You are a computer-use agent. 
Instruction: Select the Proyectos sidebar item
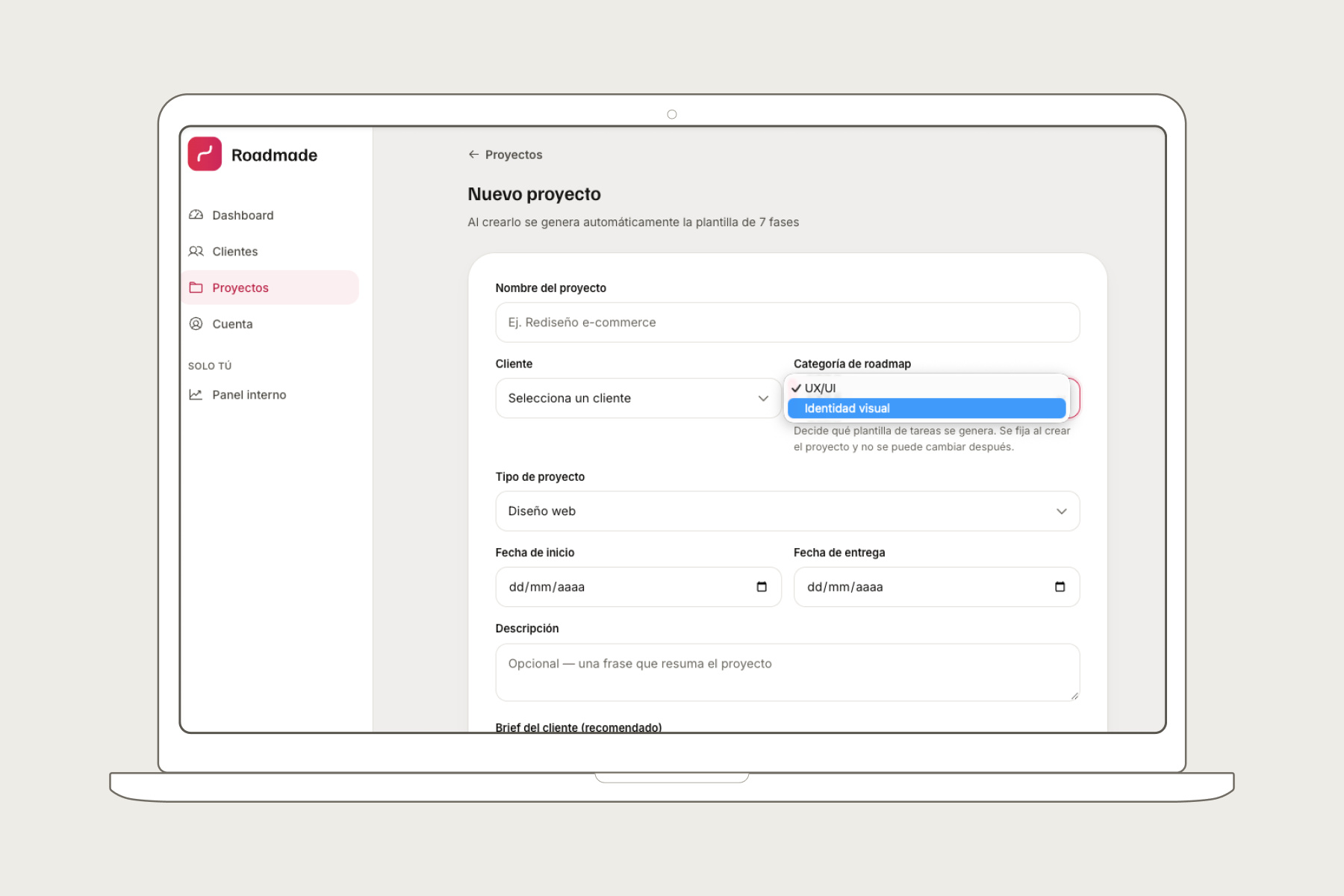270,287
